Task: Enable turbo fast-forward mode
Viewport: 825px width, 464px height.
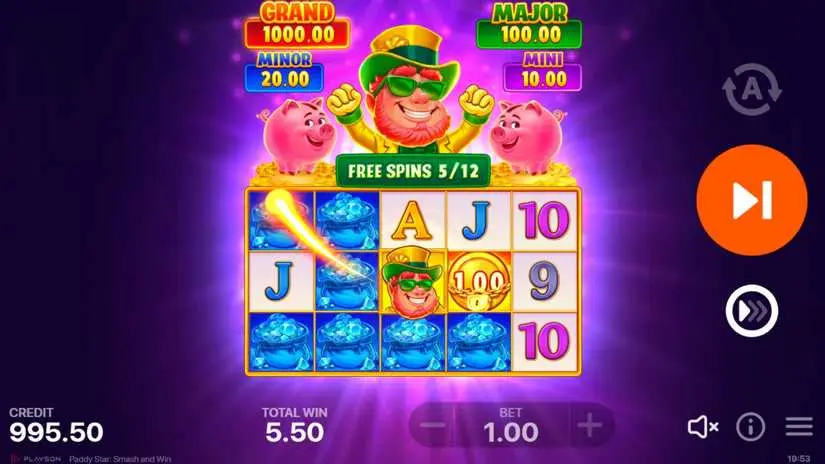Action: coord(752,311)
